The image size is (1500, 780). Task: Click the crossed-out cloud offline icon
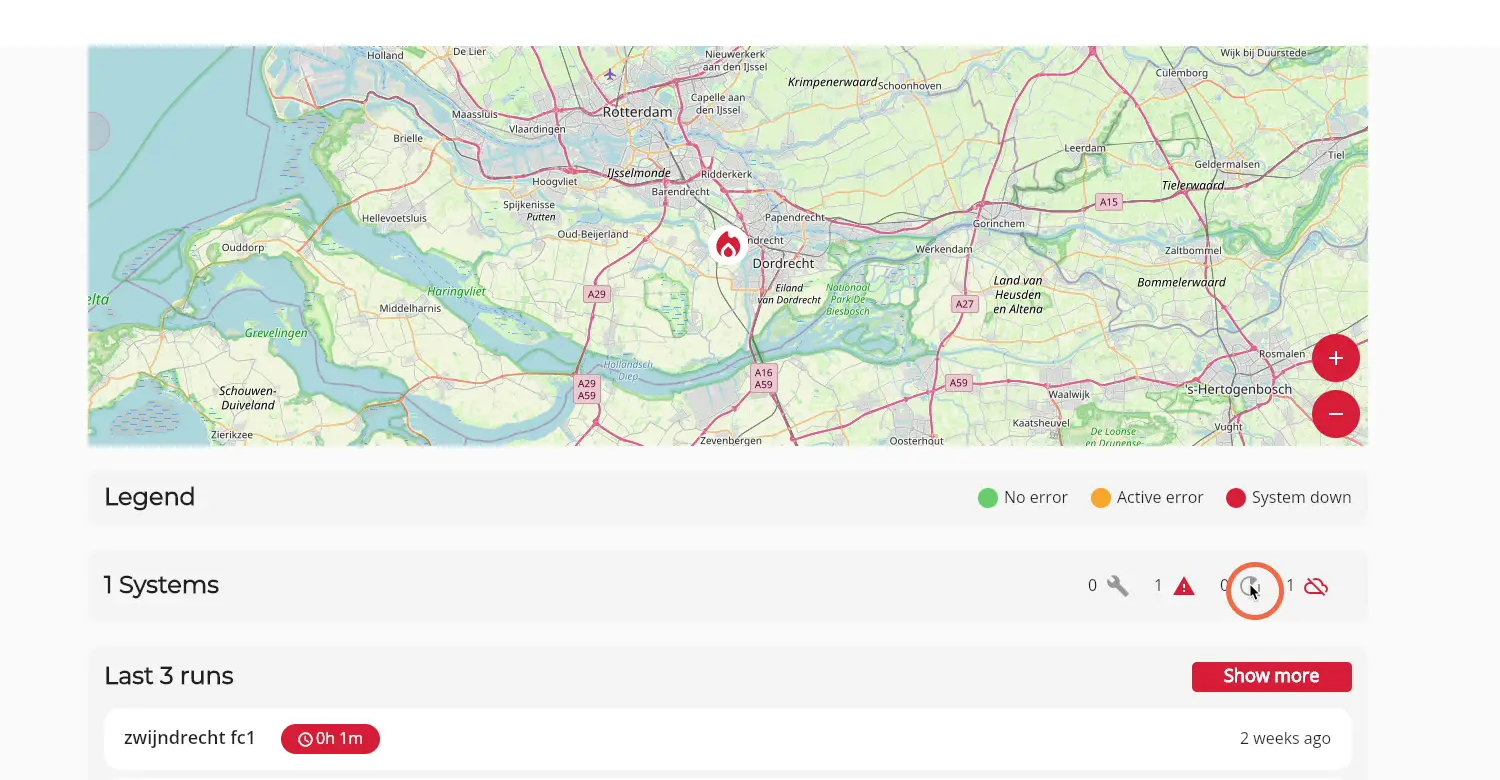tap(1316, 586)
